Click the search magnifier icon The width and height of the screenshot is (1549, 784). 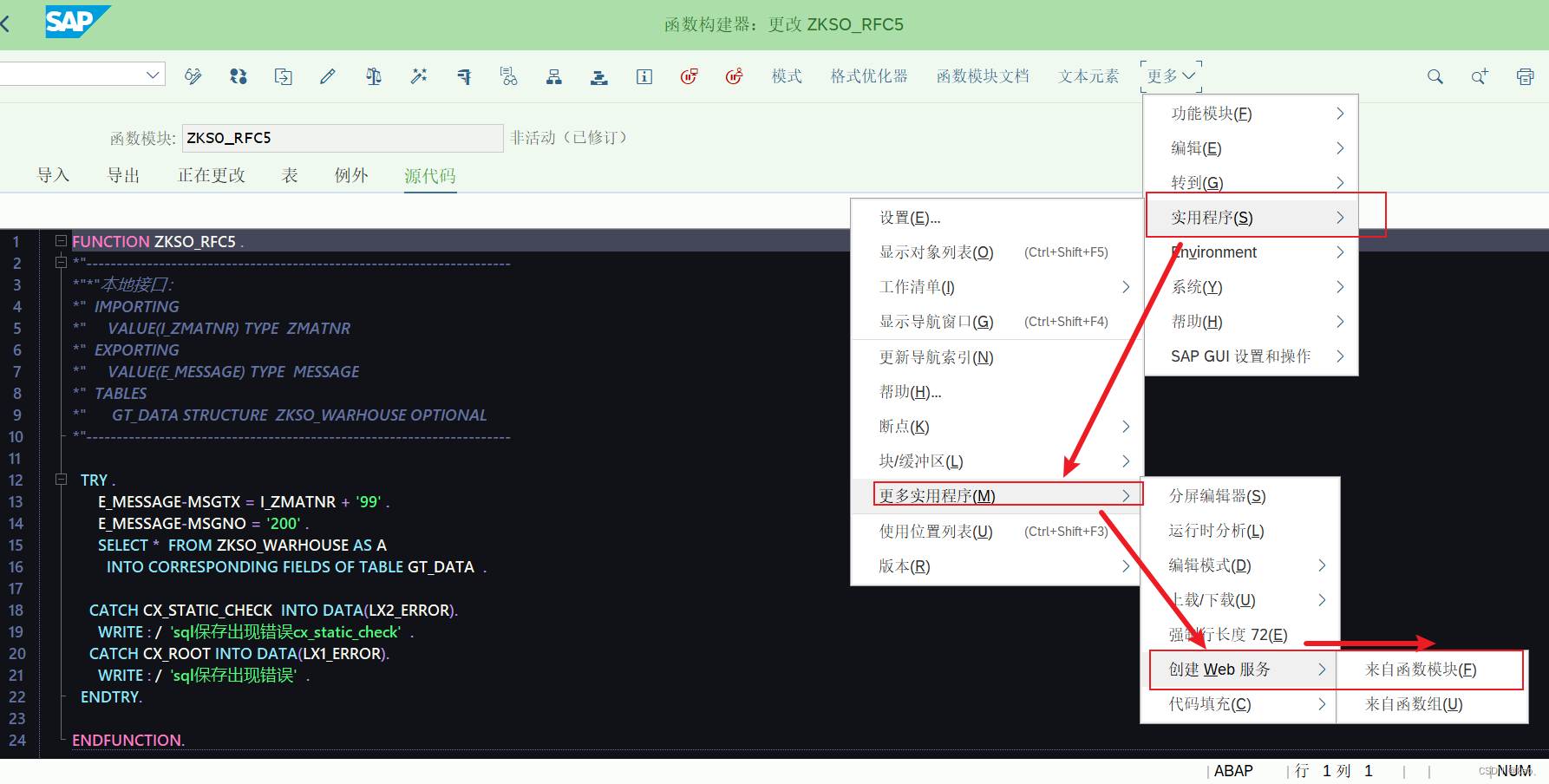[x=1435, y=76]
